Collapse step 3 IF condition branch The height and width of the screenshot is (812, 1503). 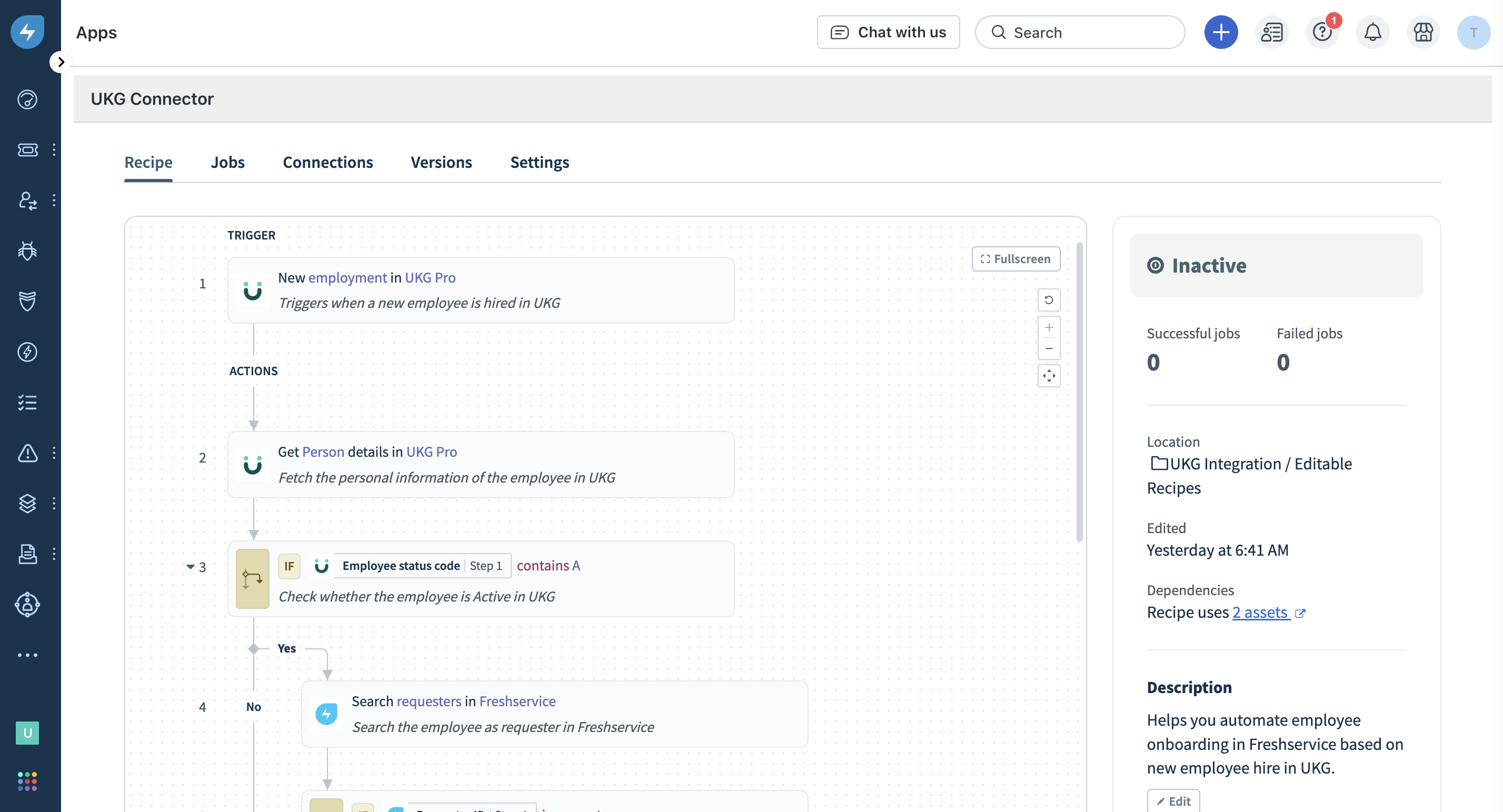click(190, 566)
